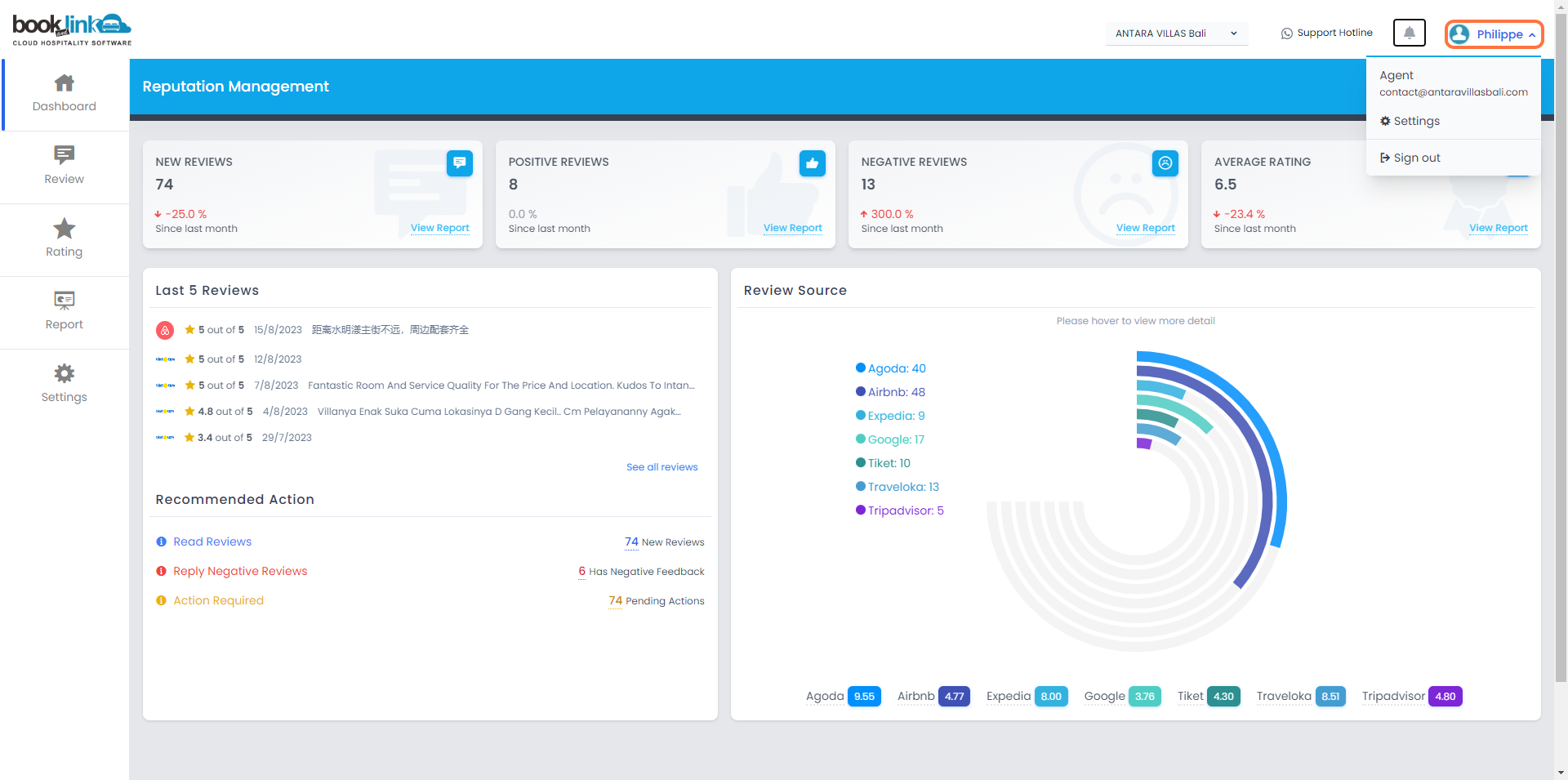The image size is (1568, 780).
Task: Open the Villanya Enak Suka review text
Action: (x=499, y=412)
